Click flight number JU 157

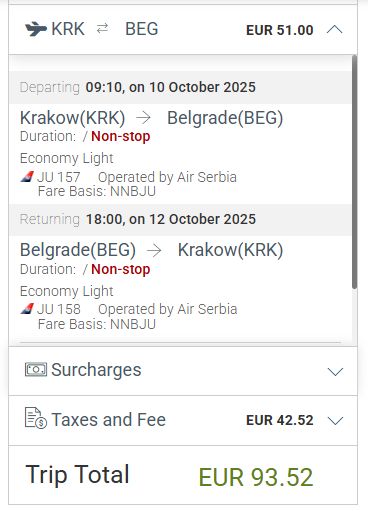(x=59, y=177)
